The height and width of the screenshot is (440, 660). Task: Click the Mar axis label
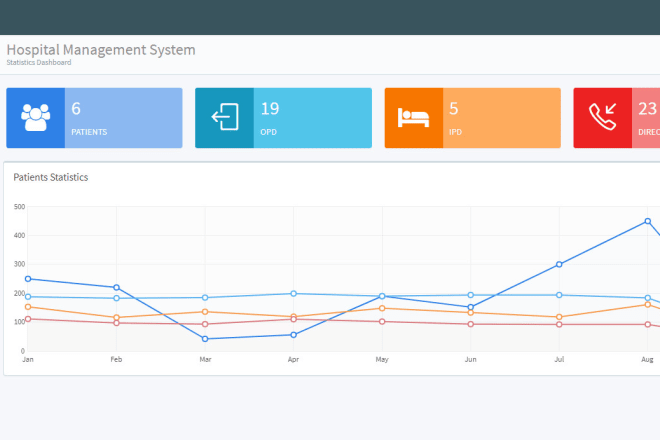[x=205, y=359]
